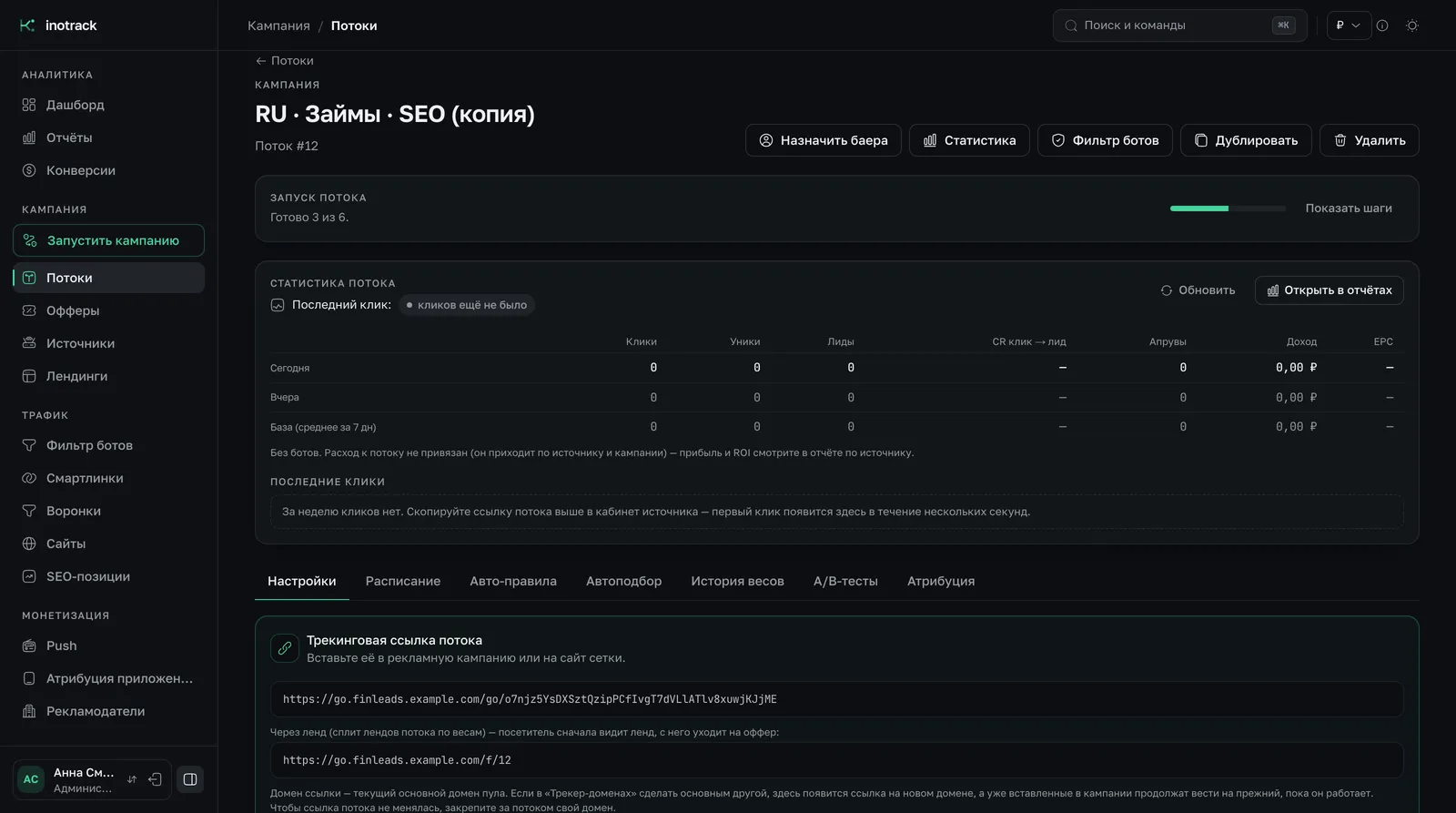
Task: Switch to the Расписание tab
Action: click(x=403, y=581)
